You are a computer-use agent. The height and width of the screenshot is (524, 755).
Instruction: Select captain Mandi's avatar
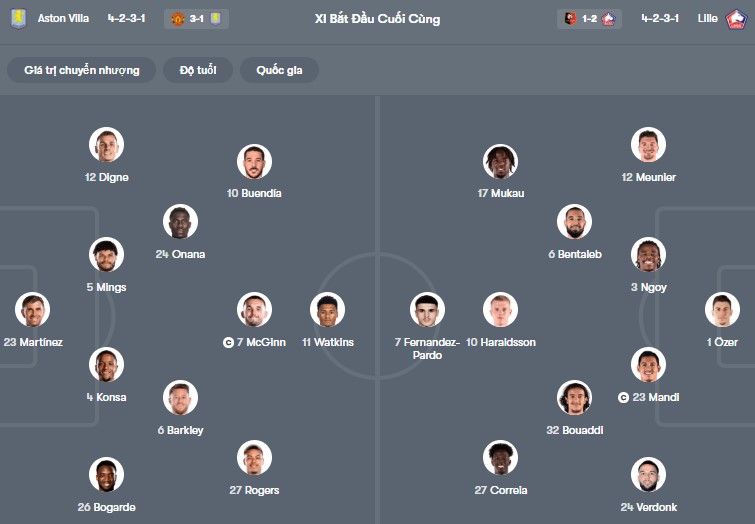pyautogui.click(x=648, y=365)
